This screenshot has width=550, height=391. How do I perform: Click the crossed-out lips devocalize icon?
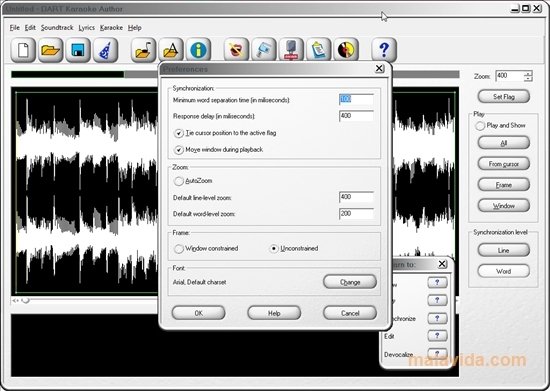pos(236,50)
